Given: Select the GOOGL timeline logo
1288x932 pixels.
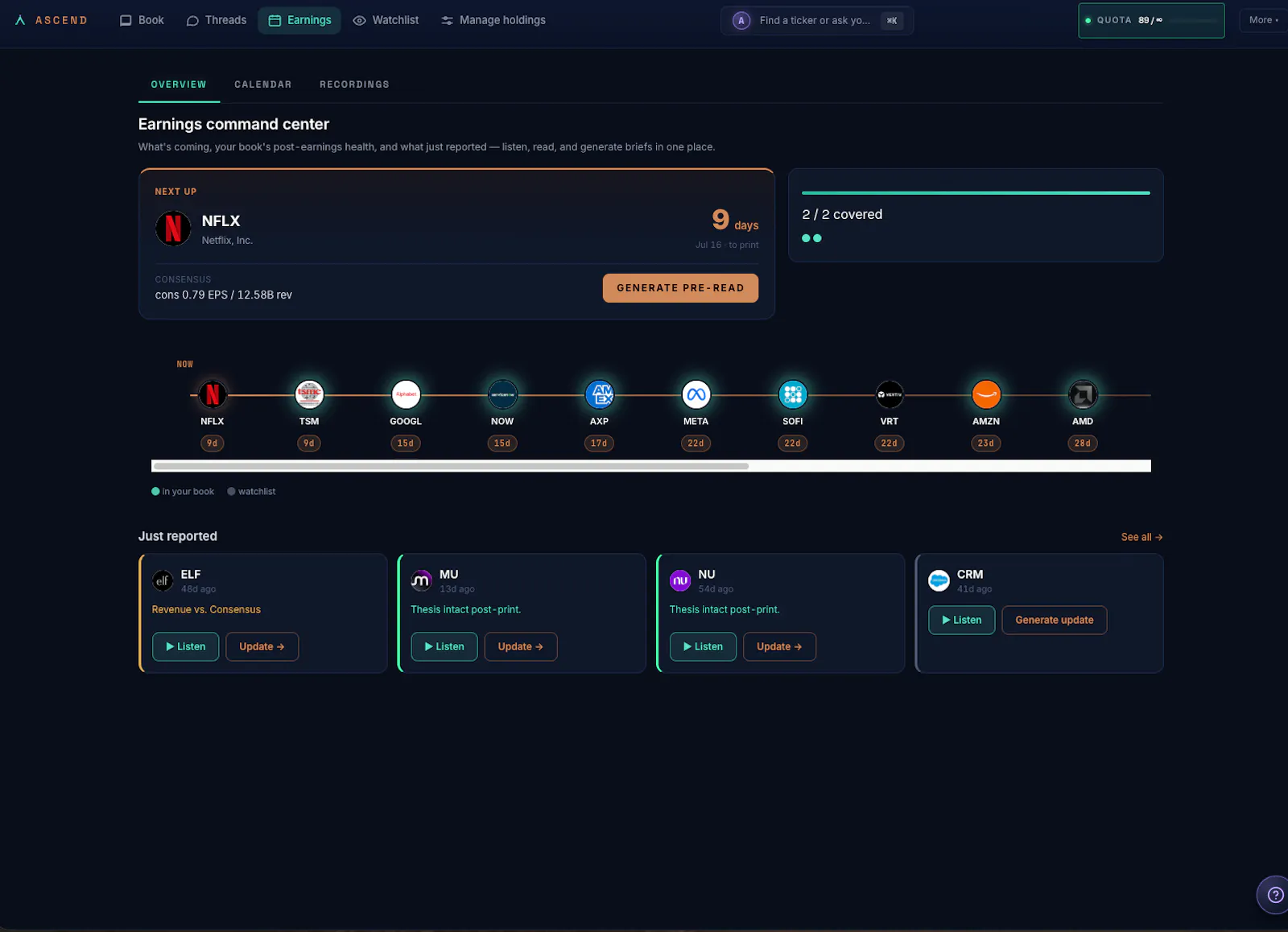Looking at the screenshot, I should coord(406,394).
